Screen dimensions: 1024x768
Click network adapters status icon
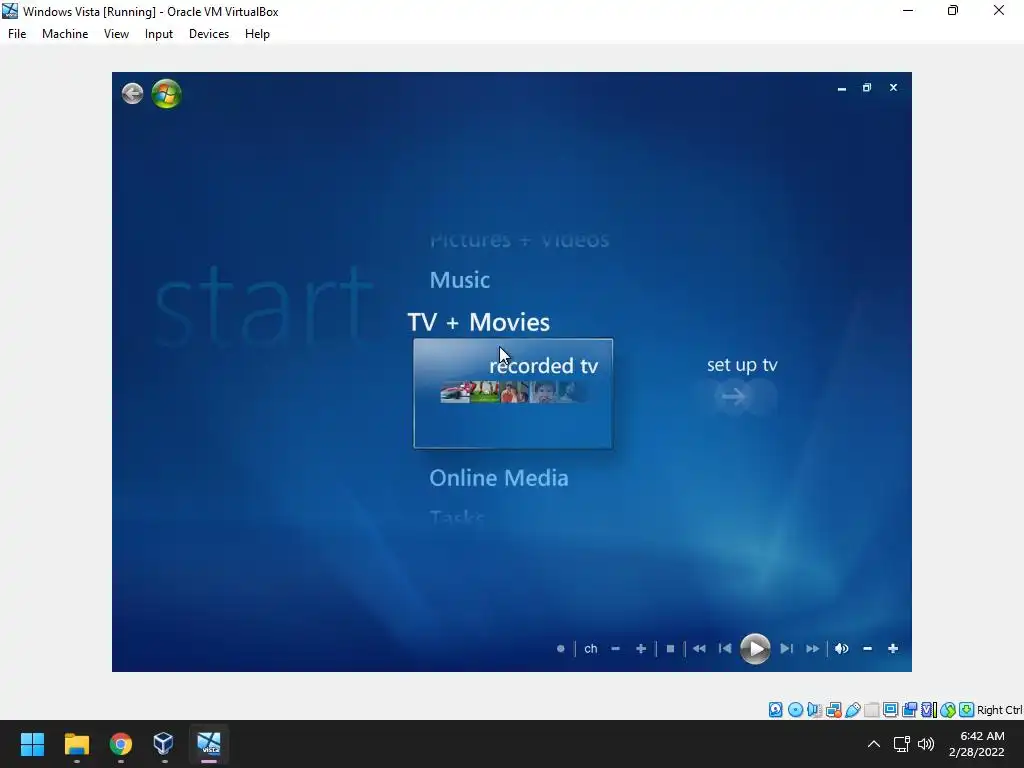coord(833,710)
